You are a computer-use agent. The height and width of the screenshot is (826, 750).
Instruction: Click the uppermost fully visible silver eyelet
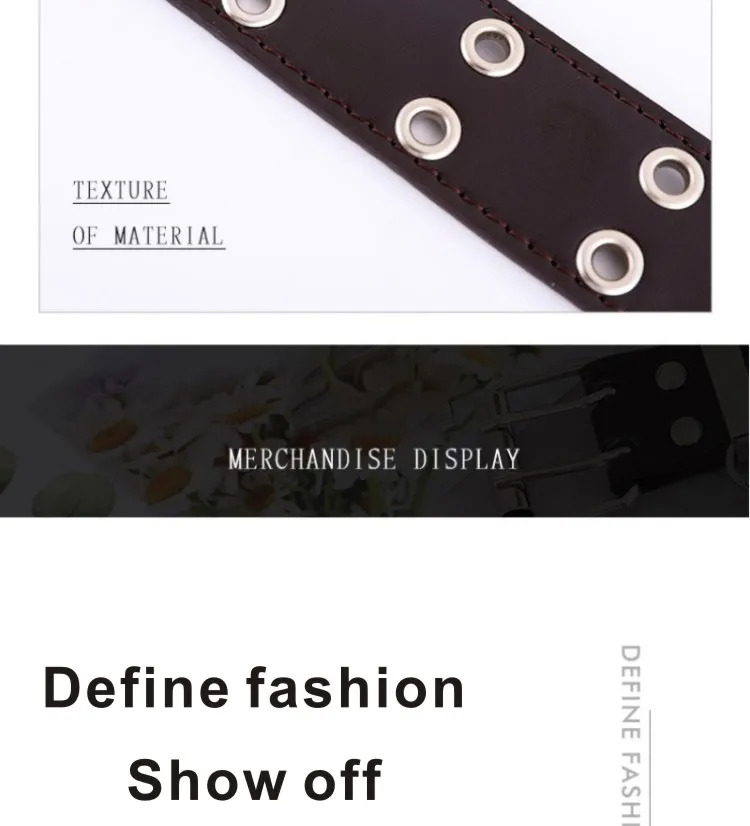(492, 48)
